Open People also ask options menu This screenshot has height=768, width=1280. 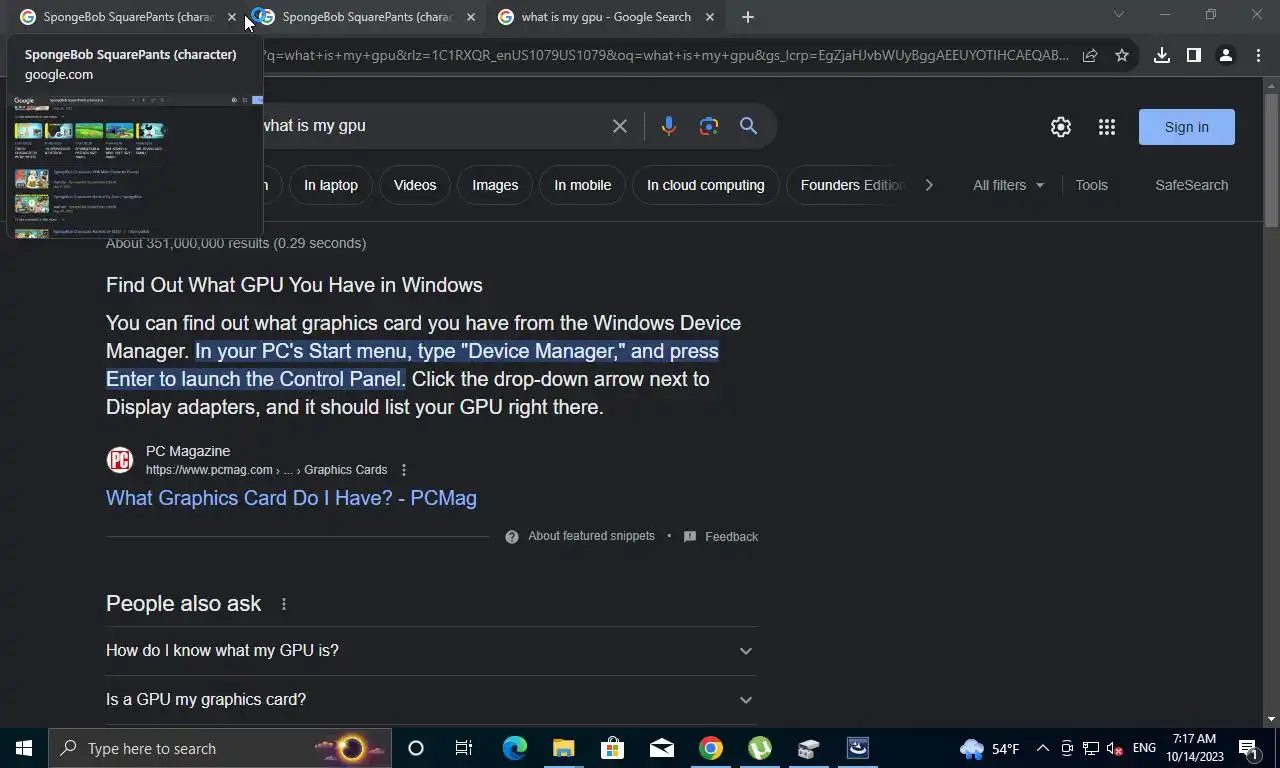284,604
